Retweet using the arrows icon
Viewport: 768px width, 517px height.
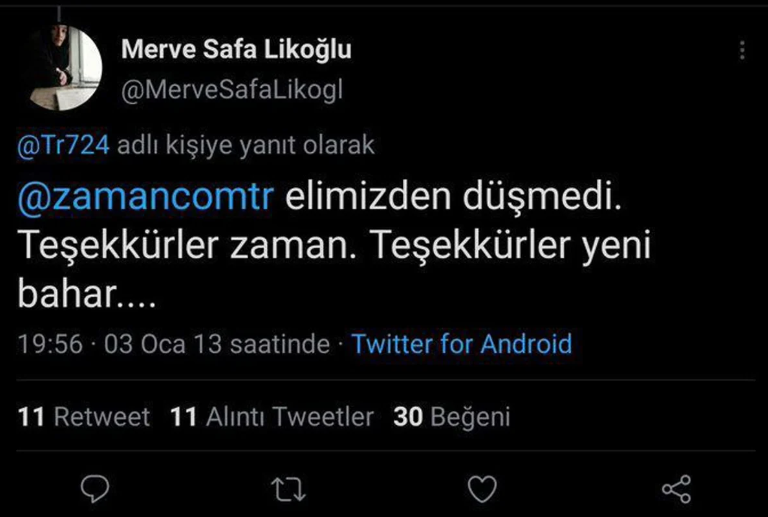(x=288, y=488)
